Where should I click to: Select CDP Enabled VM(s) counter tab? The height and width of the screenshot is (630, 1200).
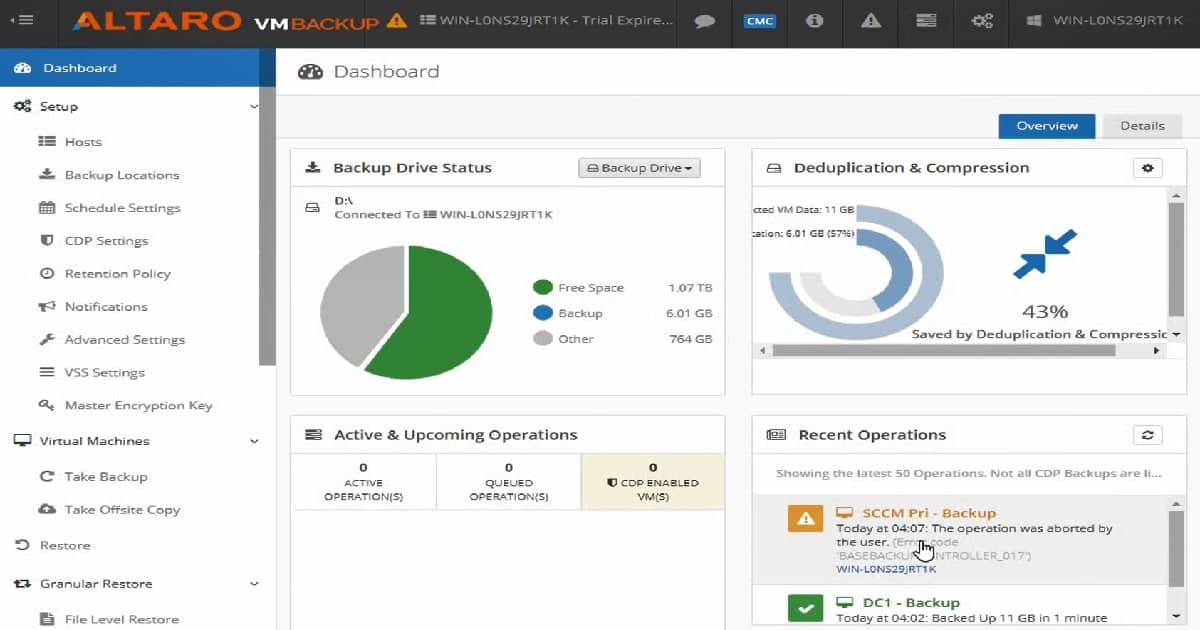click(x=653, y=482)
